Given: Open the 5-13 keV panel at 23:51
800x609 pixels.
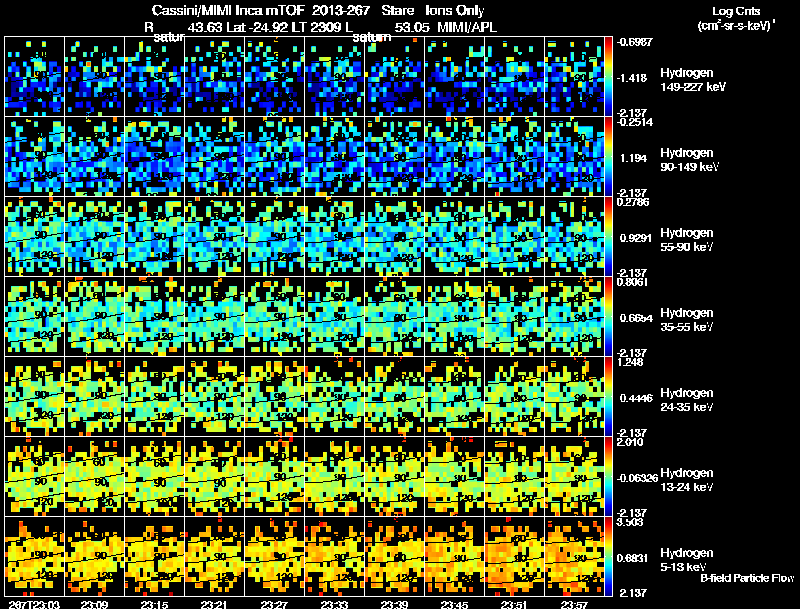Looking at the screenshot, I should coord(514,556).
